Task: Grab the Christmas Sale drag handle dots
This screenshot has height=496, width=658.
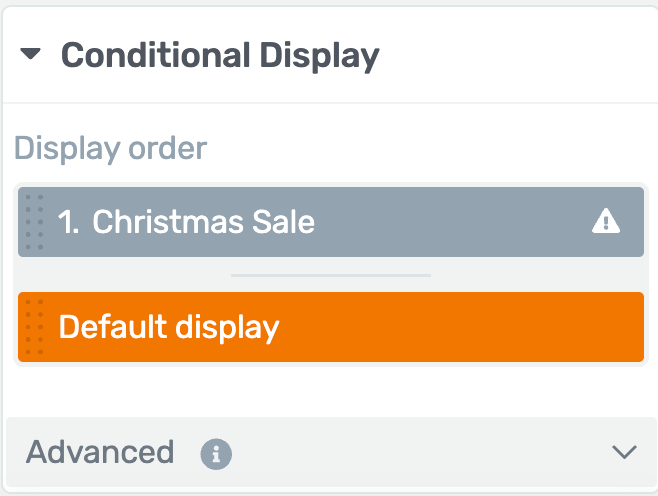Action: click(x=34, y=222)
